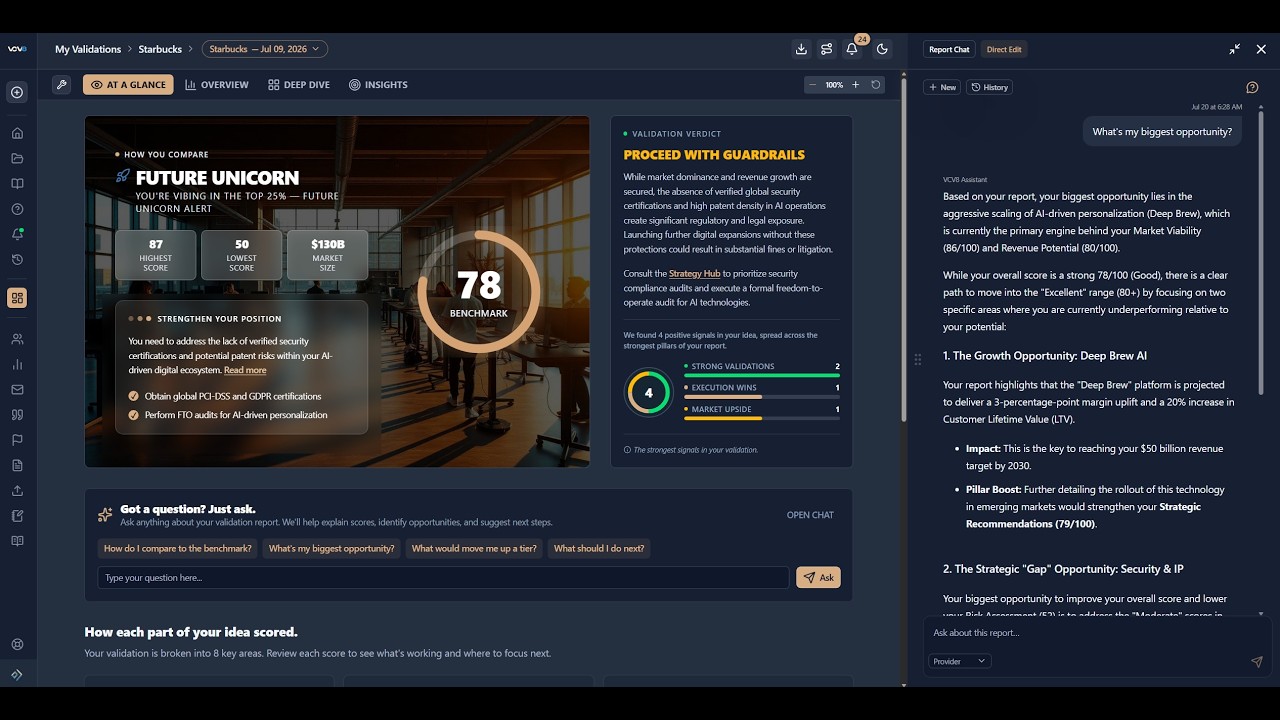Switch to Direct Edit mode
The image size is (1280, 720).
click(x=1004, y=49)
